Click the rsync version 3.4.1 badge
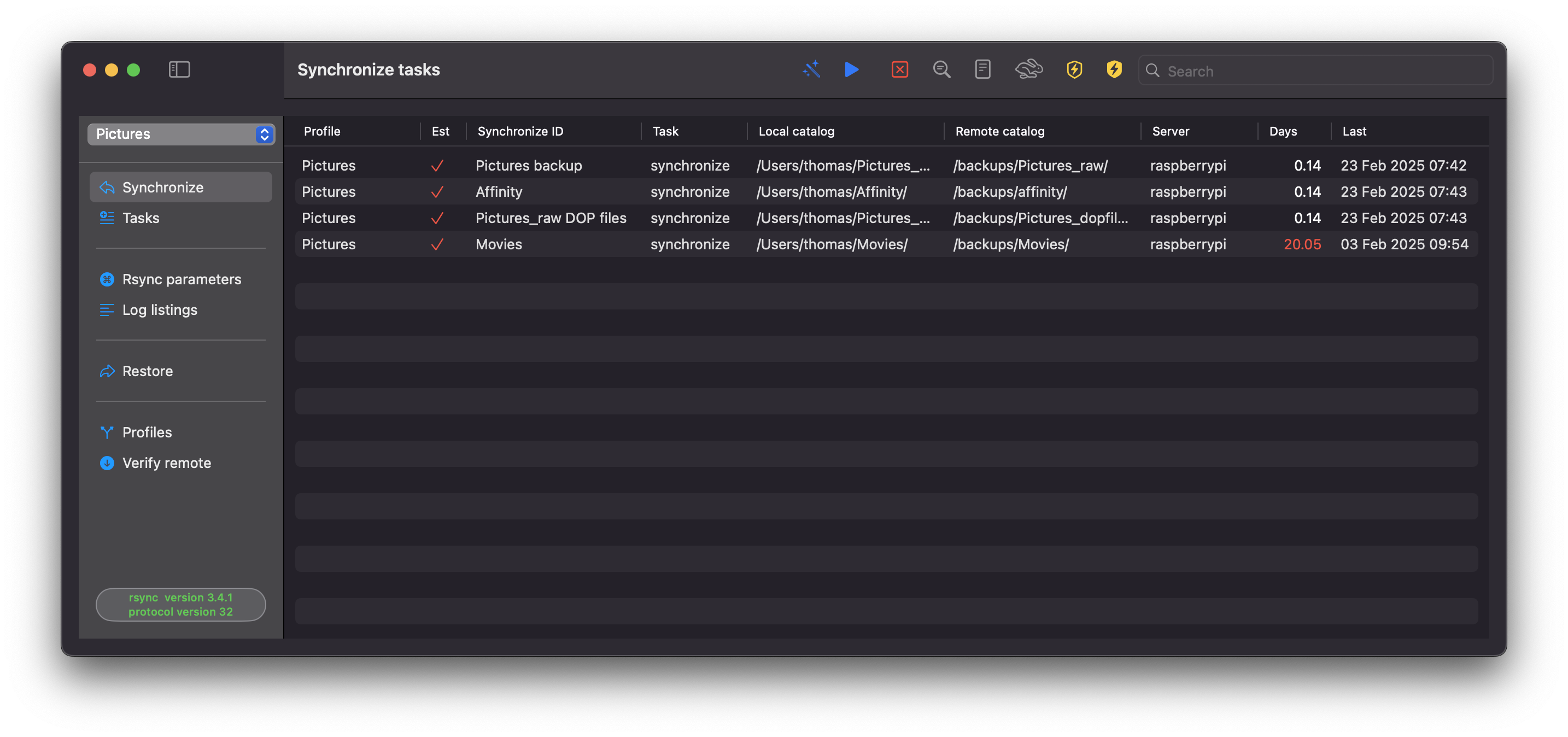The width and height of the screenshot is (1568, 737). [181, 604]
